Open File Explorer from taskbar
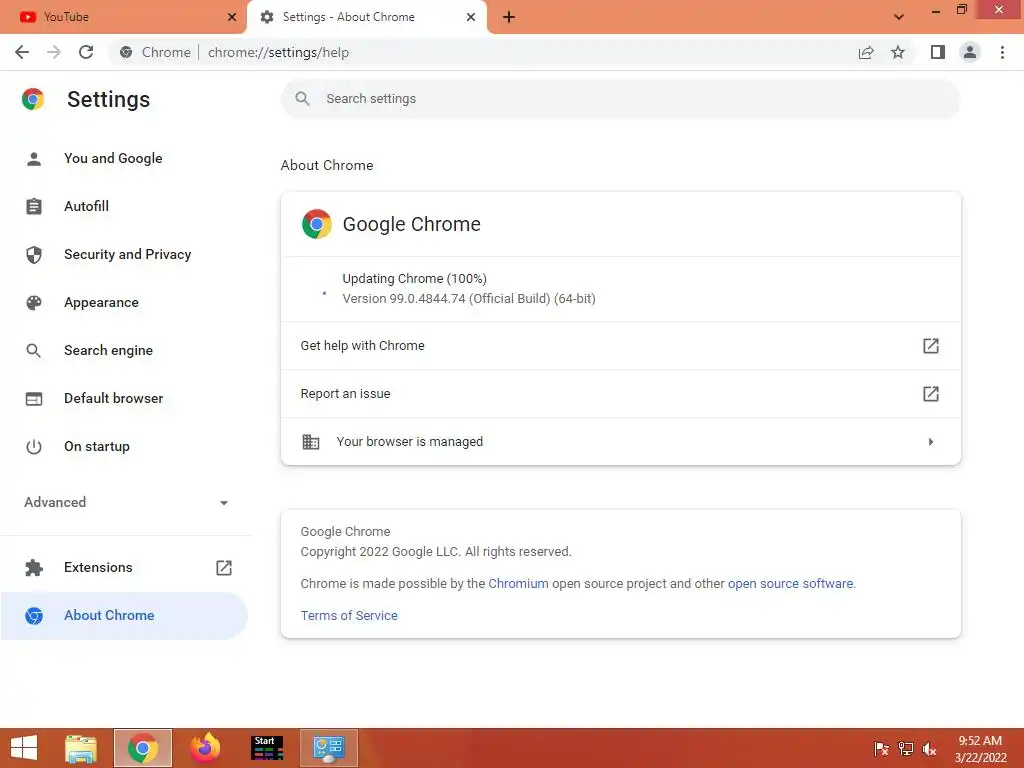 tap(81, 748)
